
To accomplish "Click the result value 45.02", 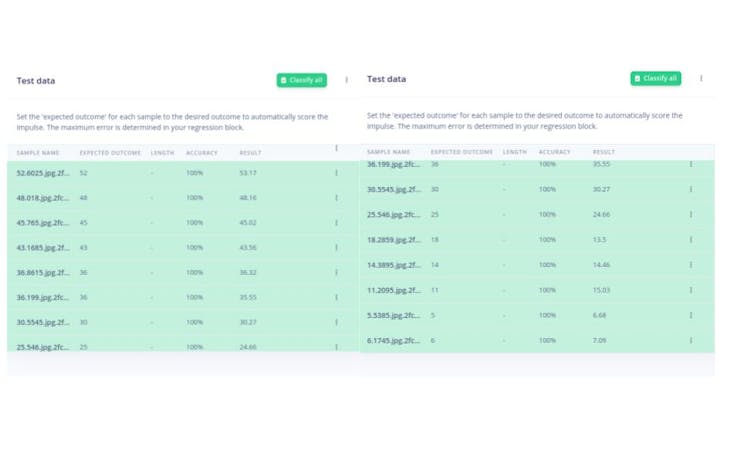I will pos(248,223).
